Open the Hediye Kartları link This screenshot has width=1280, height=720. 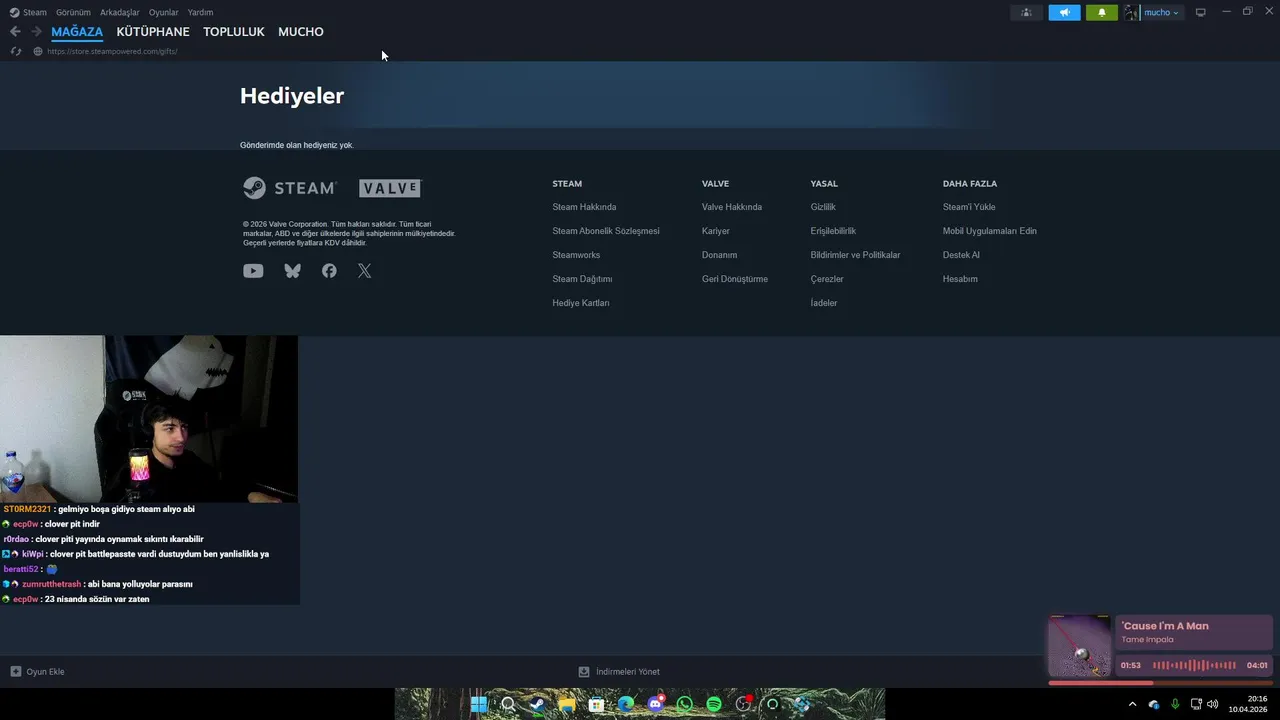pos(581,303)
